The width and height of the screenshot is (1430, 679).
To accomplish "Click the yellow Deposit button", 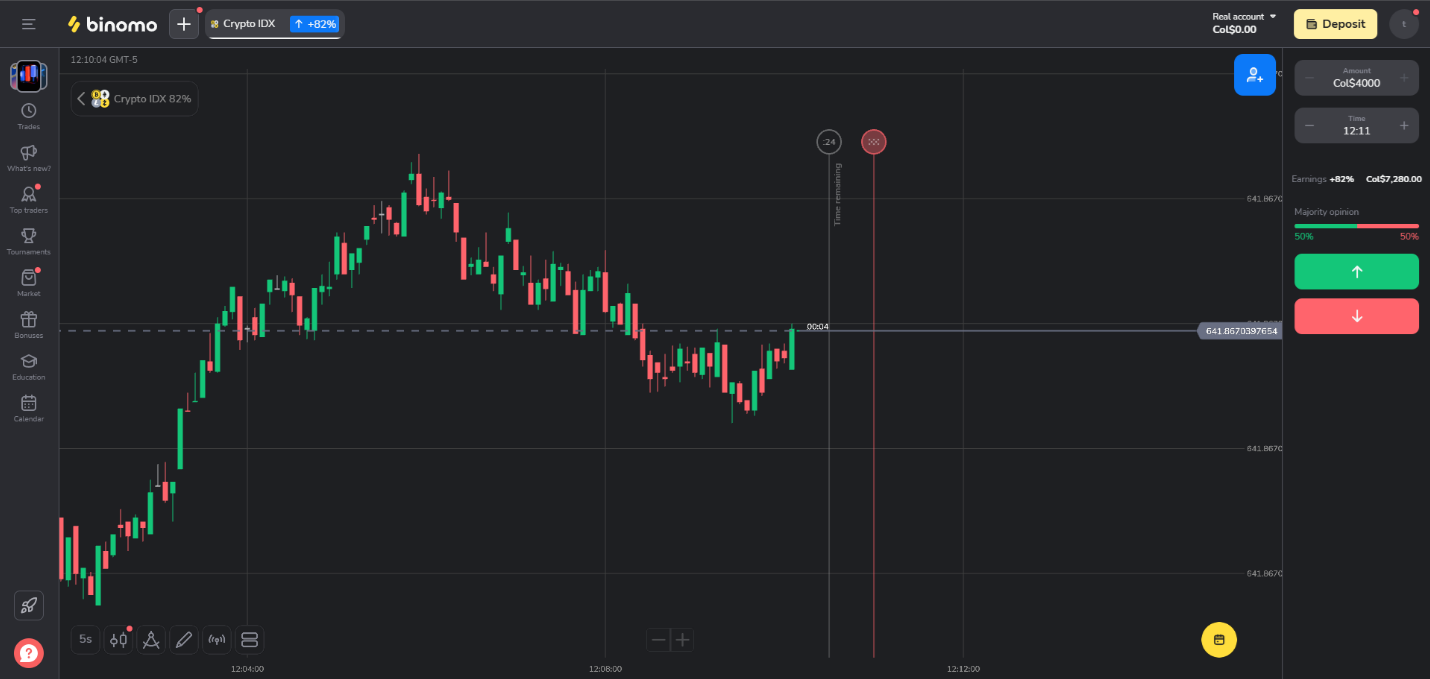I will point(1334,24).
